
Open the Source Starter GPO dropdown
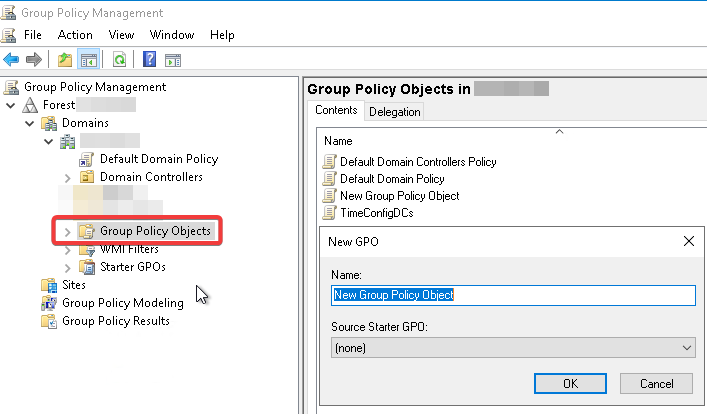click(x=513, y=347)
